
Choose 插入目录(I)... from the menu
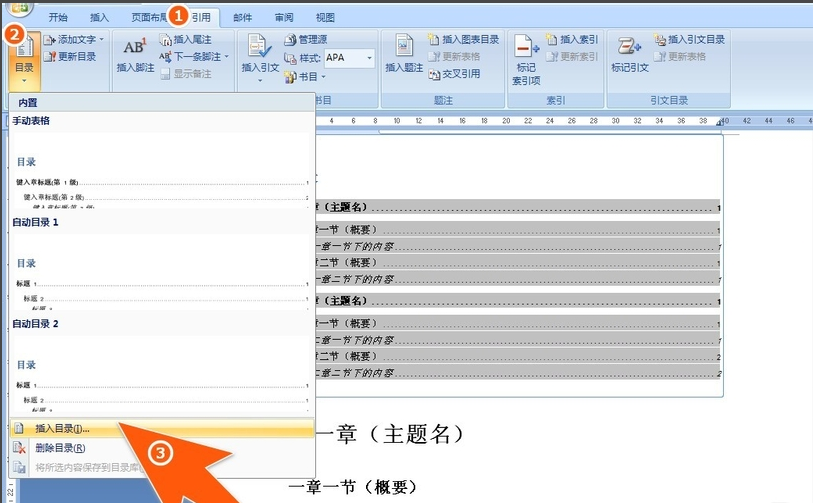click(x=162, y=428)
